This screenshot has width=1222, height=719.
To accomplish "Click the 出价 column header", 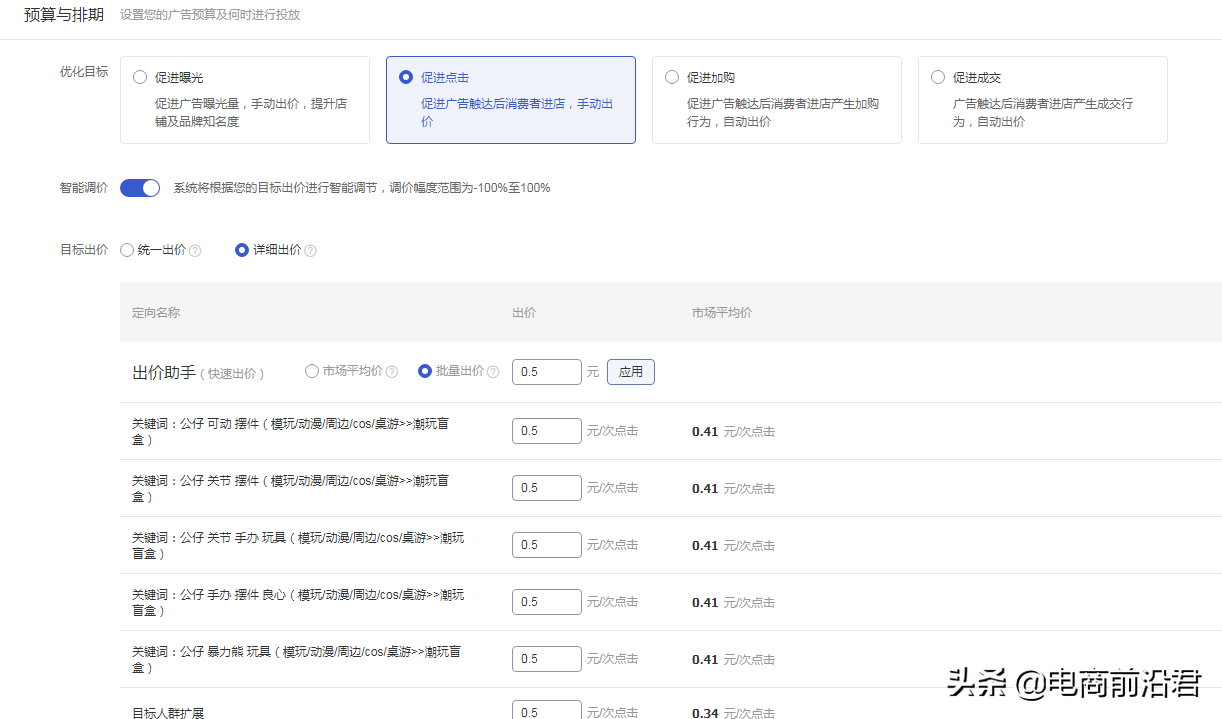I will pyautogui.click(x=524, y=312).
